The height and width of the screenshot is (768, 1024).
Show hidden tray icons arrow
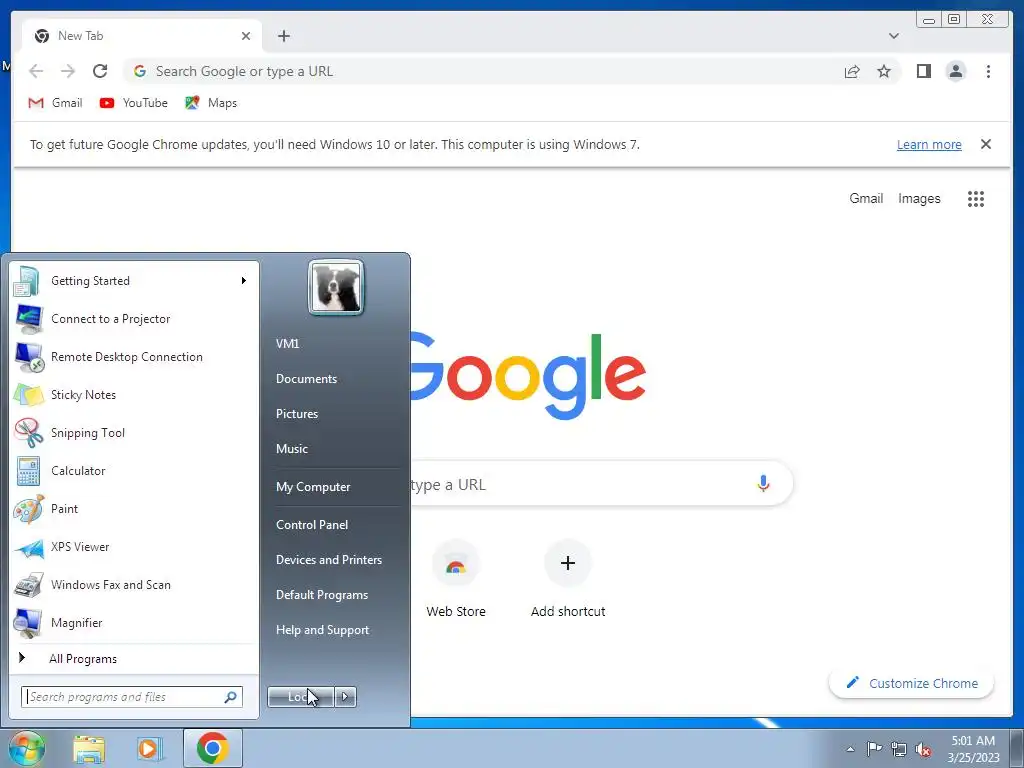pyautogui.click(x=850, y=749)
